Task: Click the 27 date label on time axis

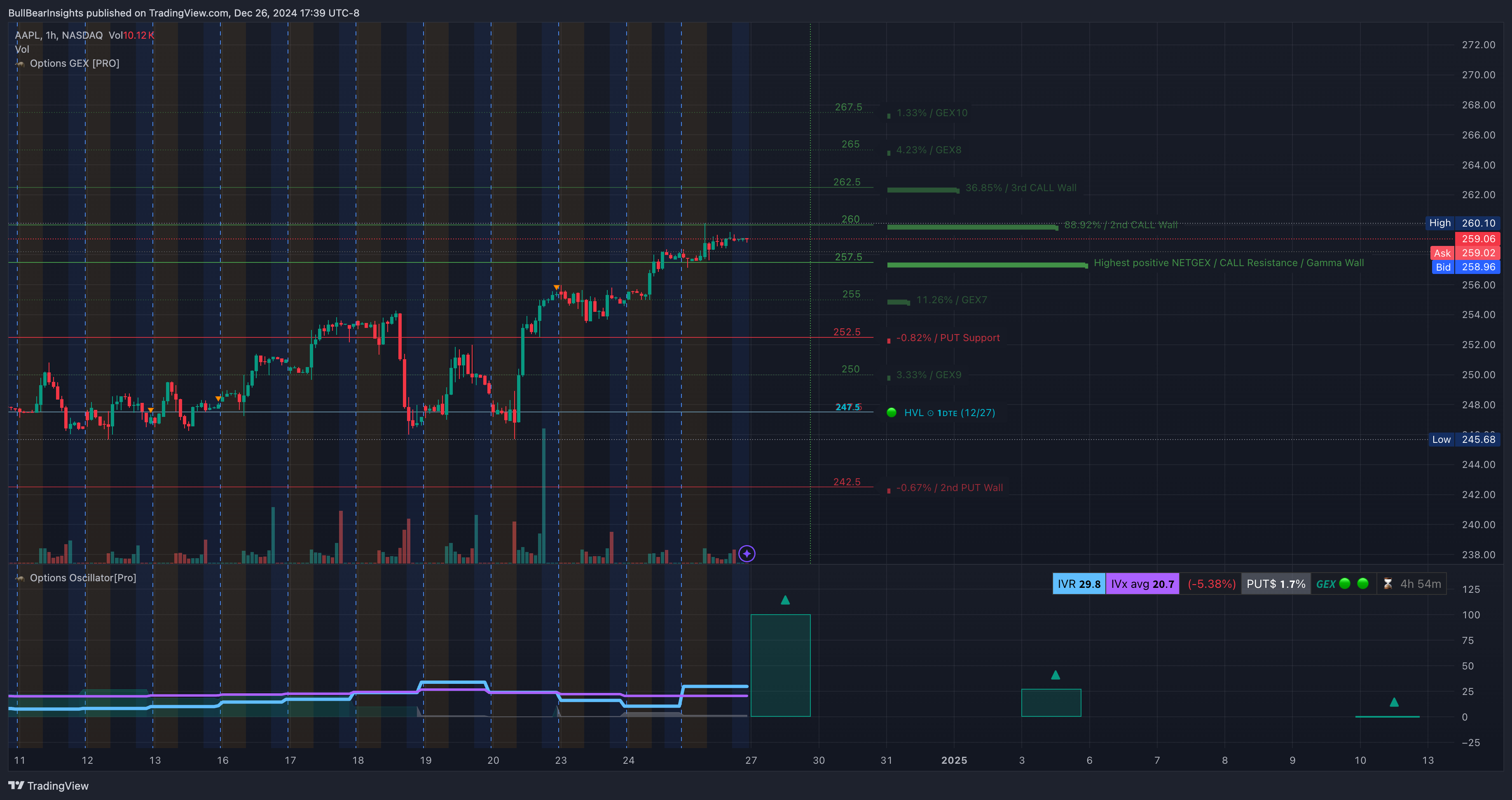Action: (x=751, y=761)
